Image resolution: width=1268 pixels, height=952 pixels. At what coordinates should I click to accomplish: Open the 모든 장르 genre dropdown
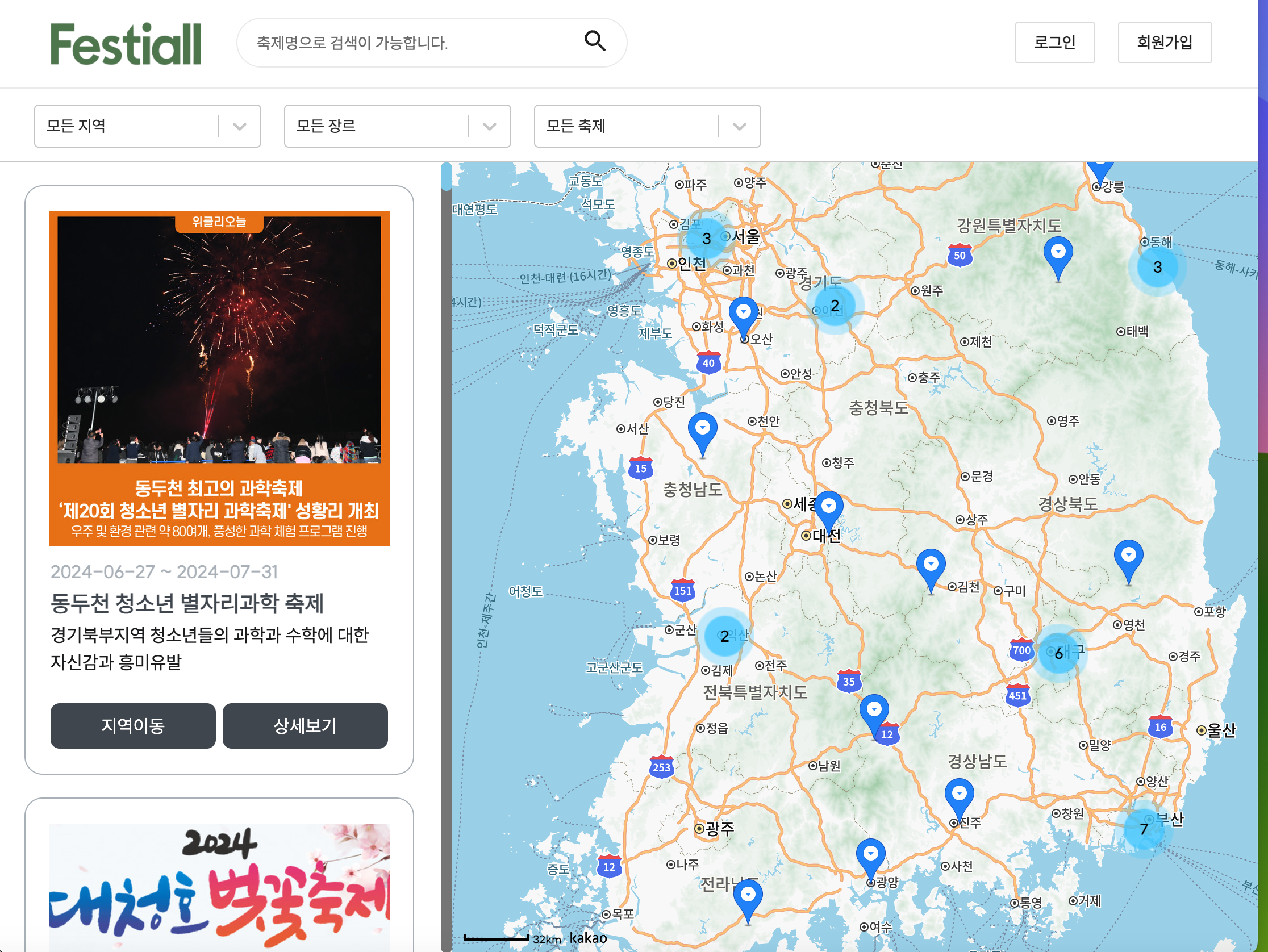[x=397, y=126]
